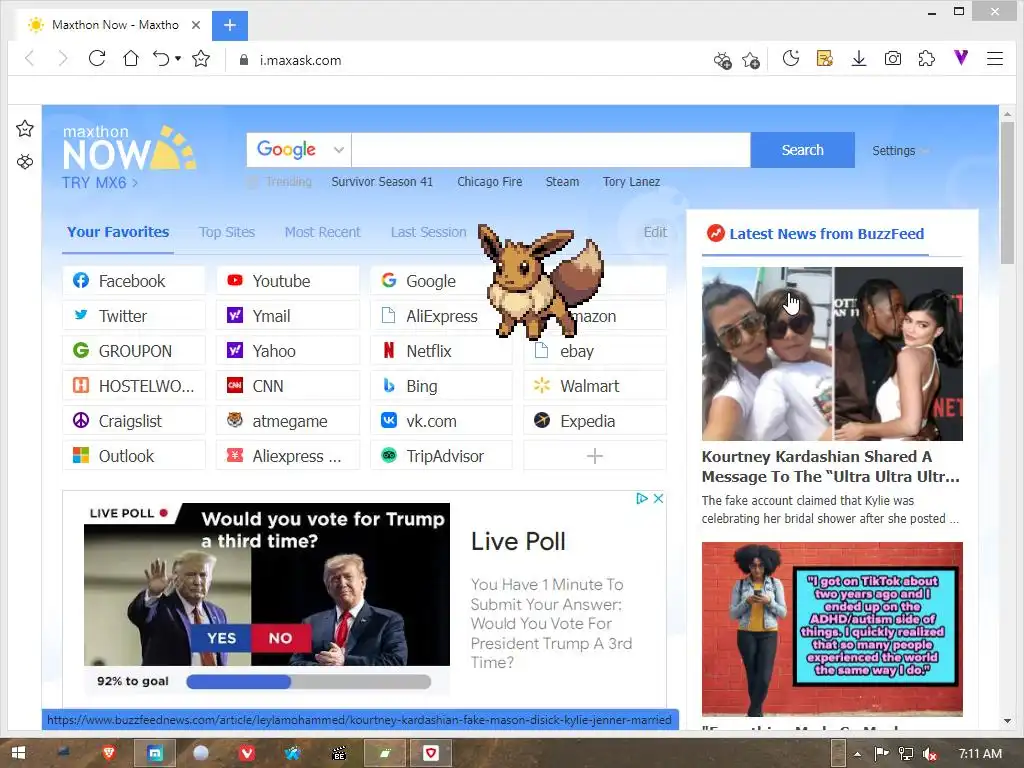The height and width of the screenshot is (768, 1024).
Task: Open the Maxnote notes icon
Action: tap(825, 59)
